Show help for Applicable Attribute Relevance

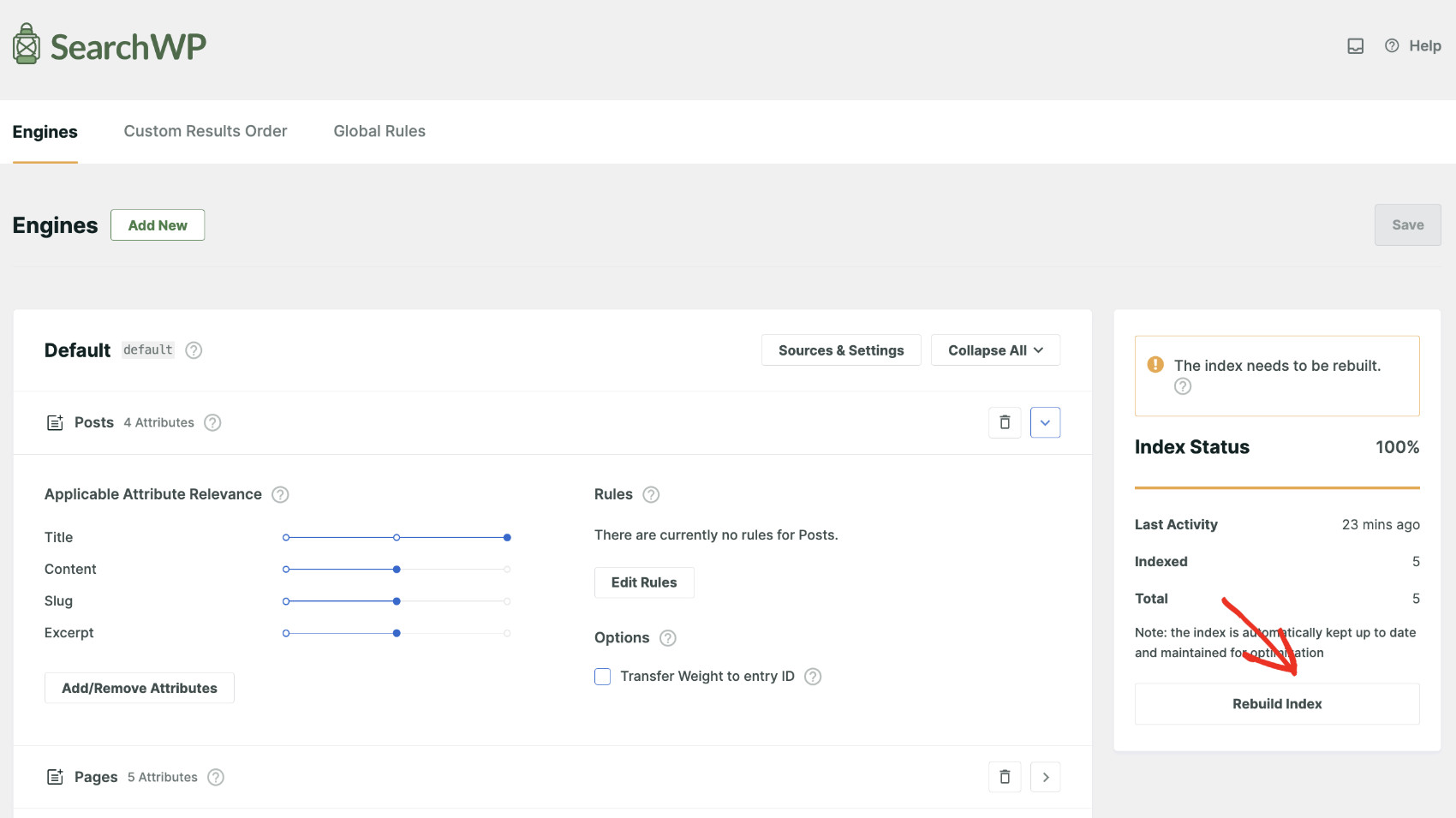(x=280, y=494)
